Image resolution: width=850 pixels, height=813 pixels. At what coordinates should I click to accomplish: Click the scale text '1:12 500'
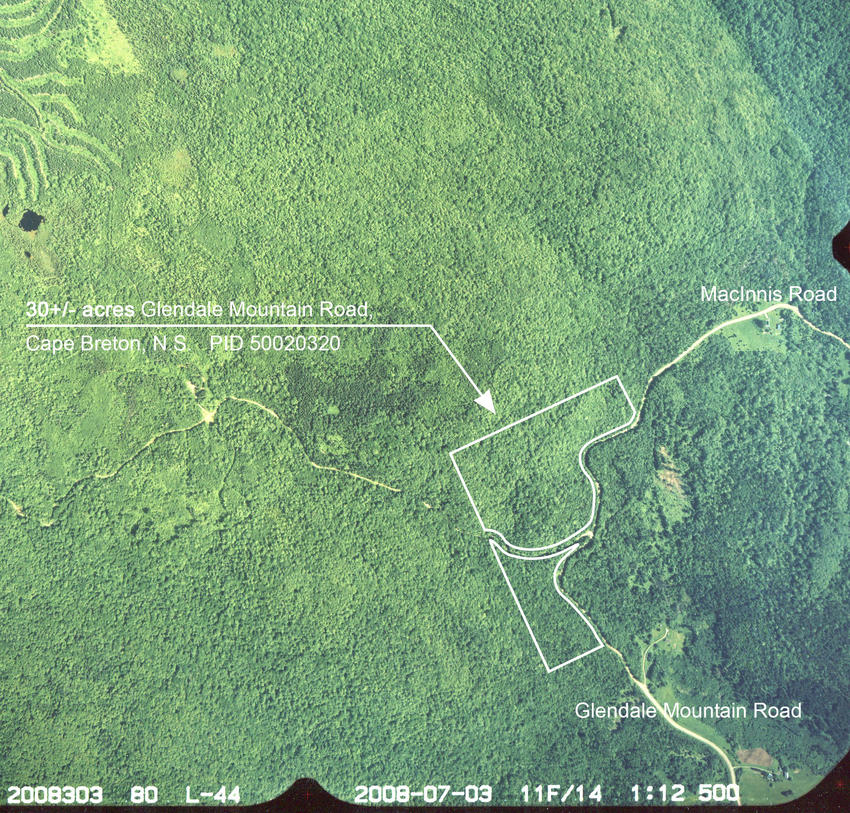(x=685, y=794)
